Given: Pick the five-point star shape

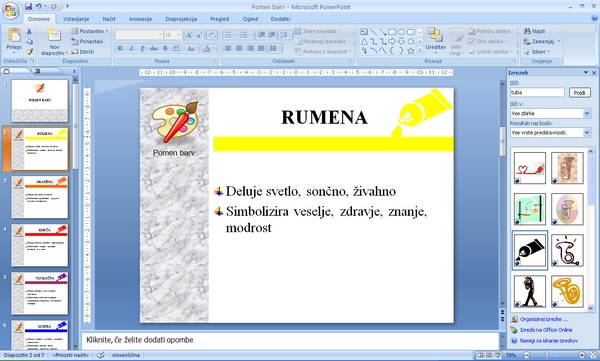Looking at the screenshot, I should pyautogui.click(x=411, y=51).
